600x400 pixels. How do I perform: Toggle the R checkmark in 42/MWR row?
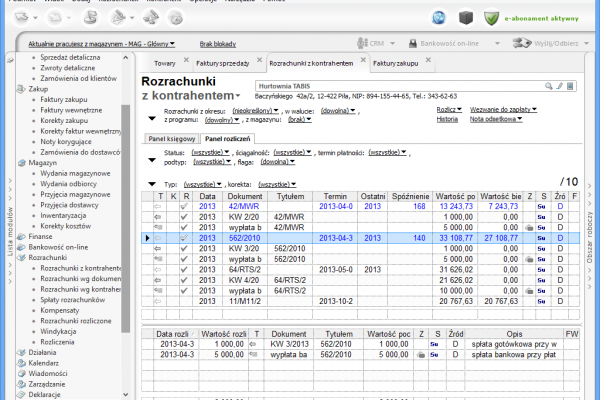point(186,205)
